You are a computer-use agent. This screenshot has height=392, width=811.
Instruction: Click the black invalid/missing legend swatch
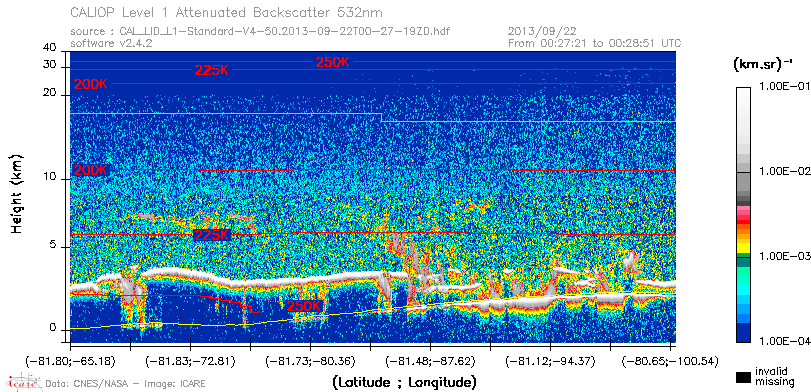(744, 379)
